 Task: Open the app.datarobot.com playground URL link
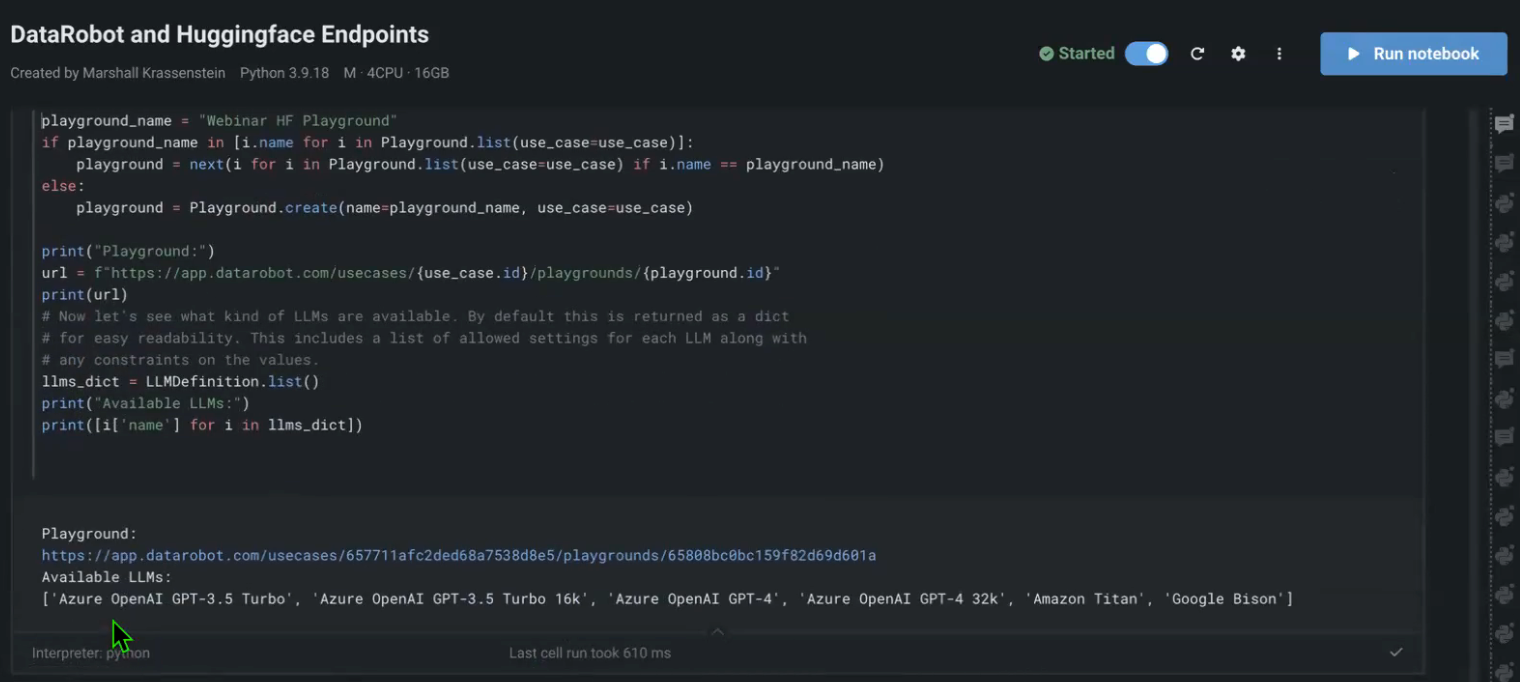click(458, 555)
